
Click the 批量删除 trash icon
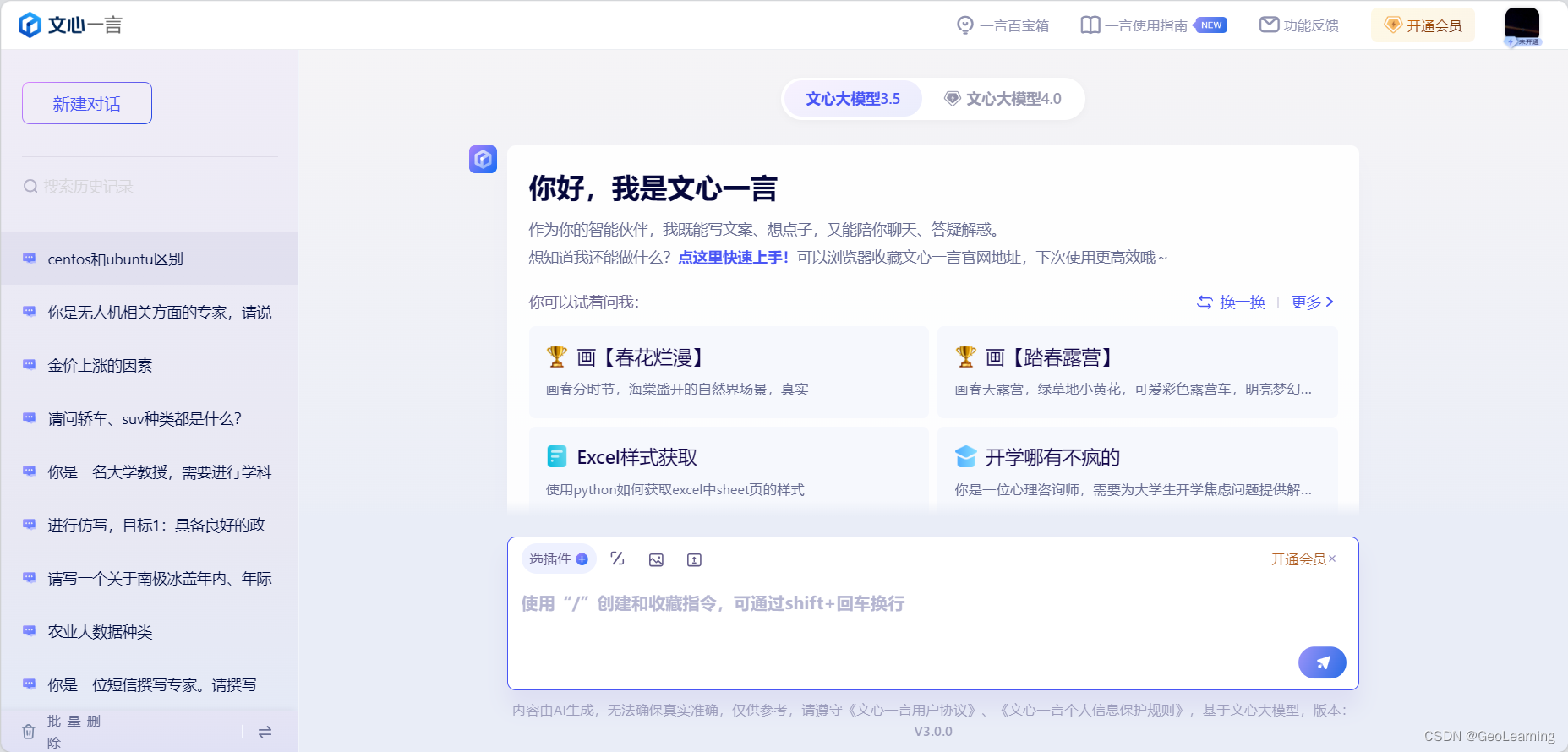pyautogui.click(x=29, y=732)
